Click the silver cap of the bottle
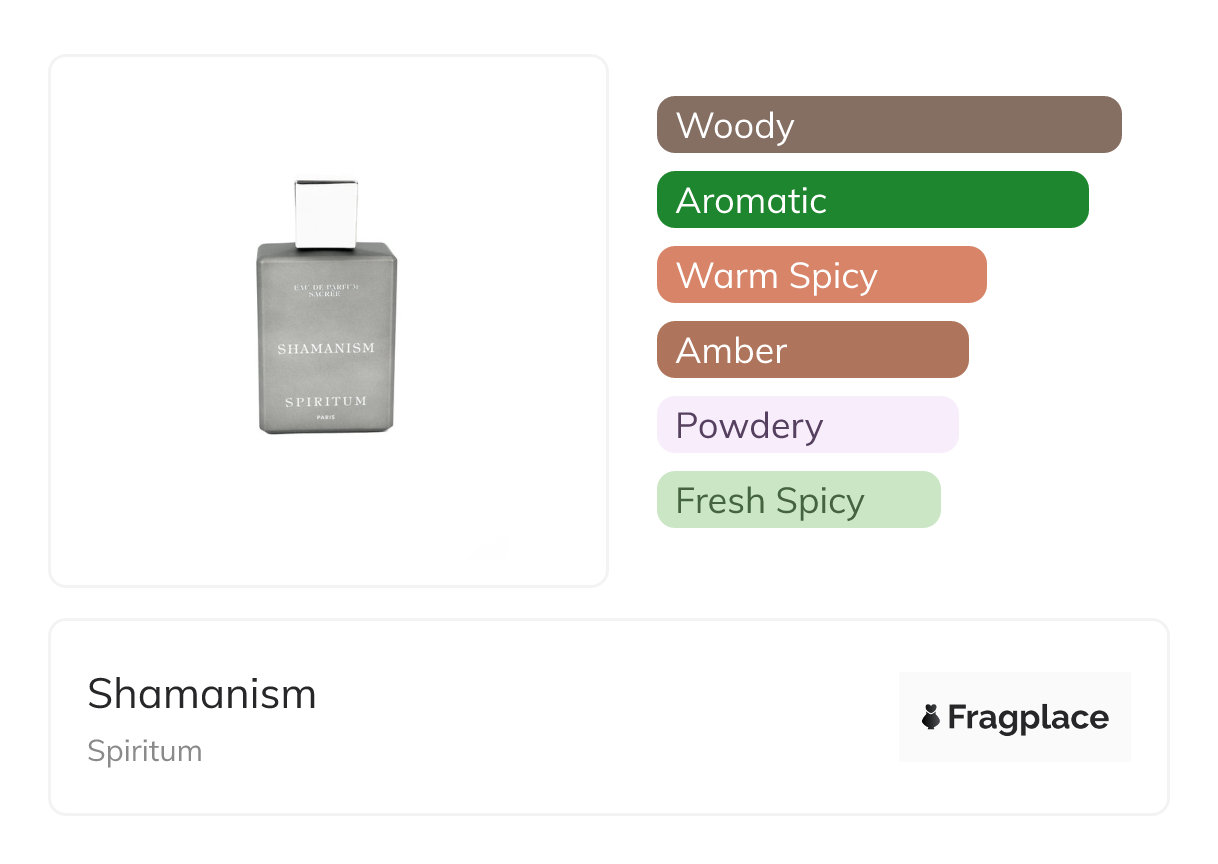The height and width of the screenshot is (864, 1218). pyautogui.click(x=326, y=212)
